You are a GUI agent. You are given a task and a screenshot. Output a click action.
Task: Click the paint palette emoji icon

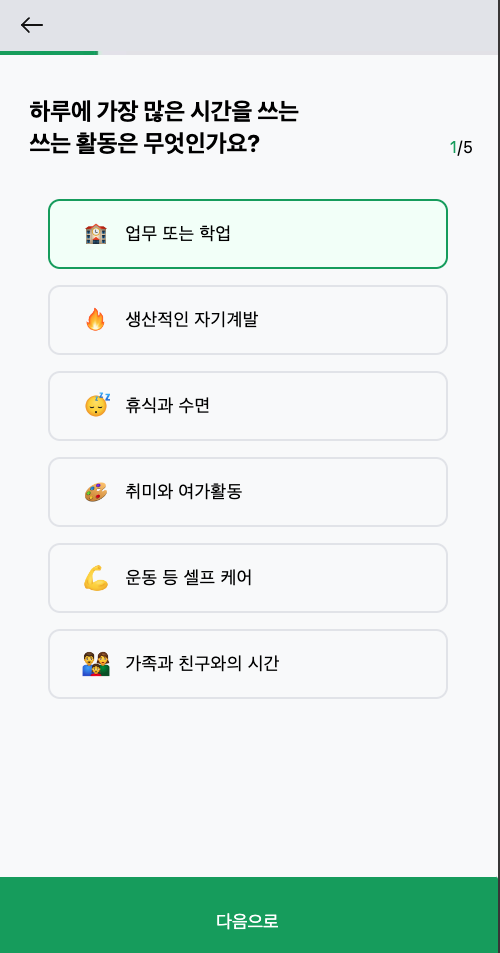click(x=96, y=492)
